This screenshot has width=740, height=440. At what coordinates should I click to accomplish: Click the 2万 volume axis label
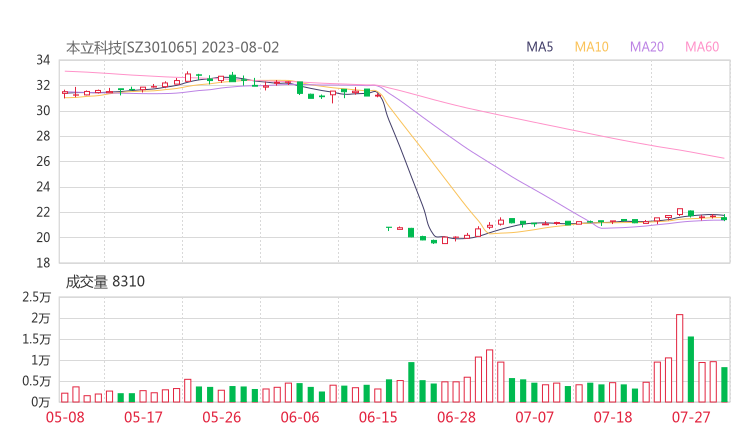[41, 318]
